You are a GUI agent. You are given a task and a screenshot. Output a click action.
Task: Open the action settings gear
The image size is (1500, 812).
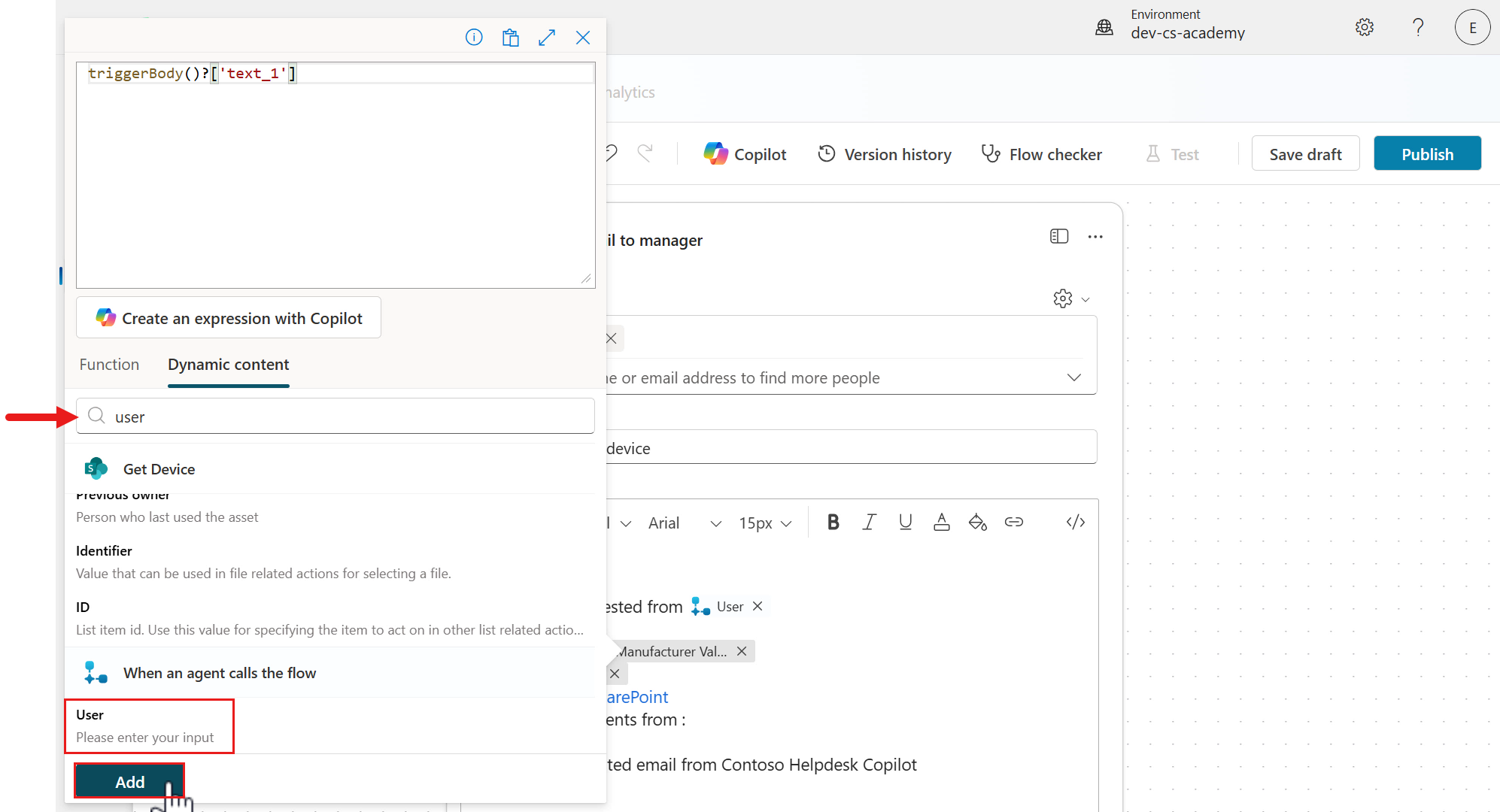point(1061,298)
